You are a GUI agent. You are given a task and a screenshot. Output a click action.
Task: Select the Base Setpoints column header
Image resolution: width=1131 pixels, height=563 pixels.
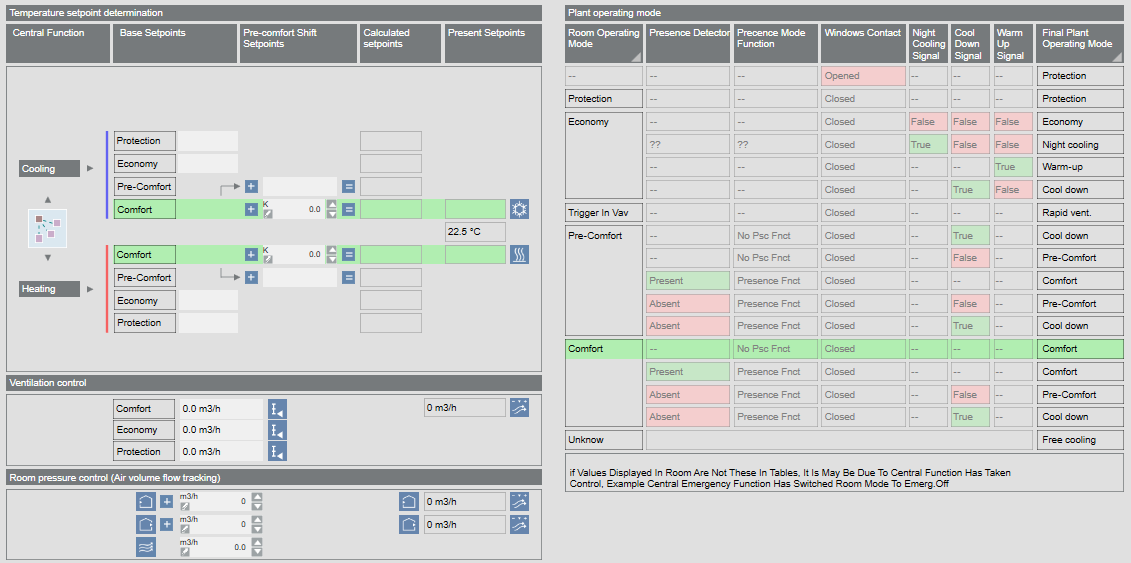click(173, 44)
